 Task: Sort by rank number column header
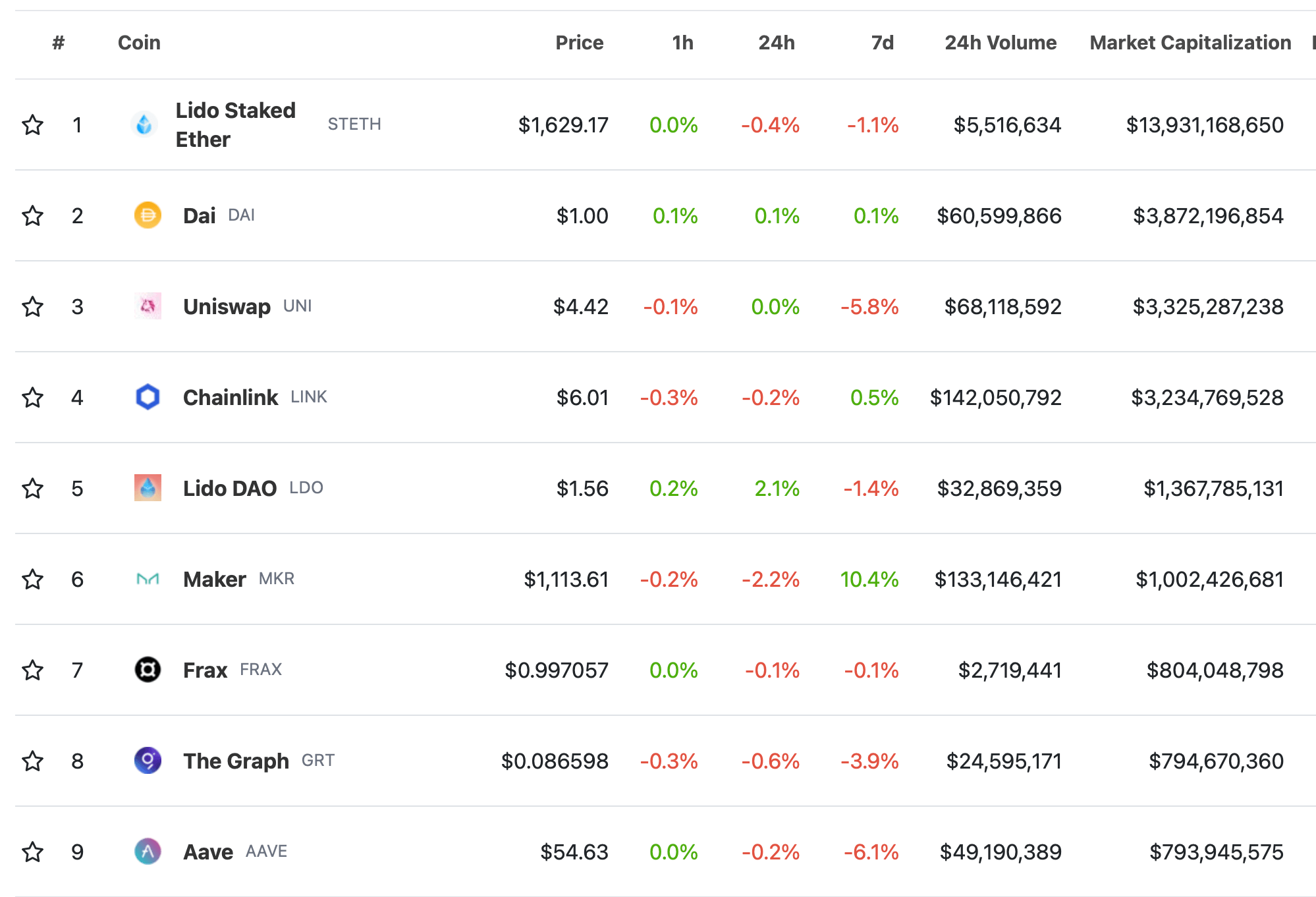(x=59, y=43)
